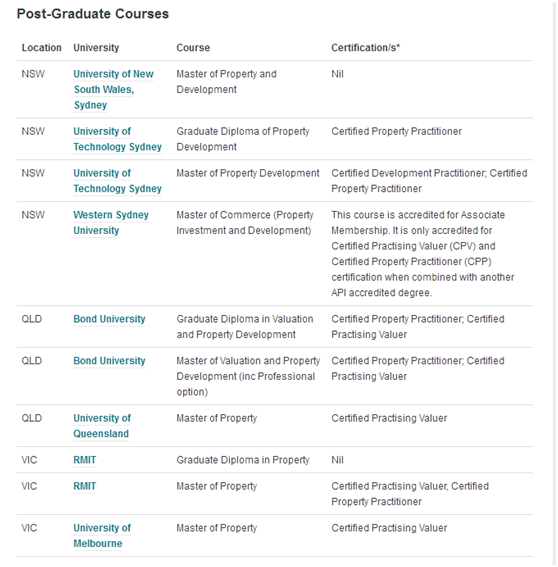Click the Post-Graduate Courses heading
The height and width of the screenshot is (567, 558).
click(x=93, y=14)
